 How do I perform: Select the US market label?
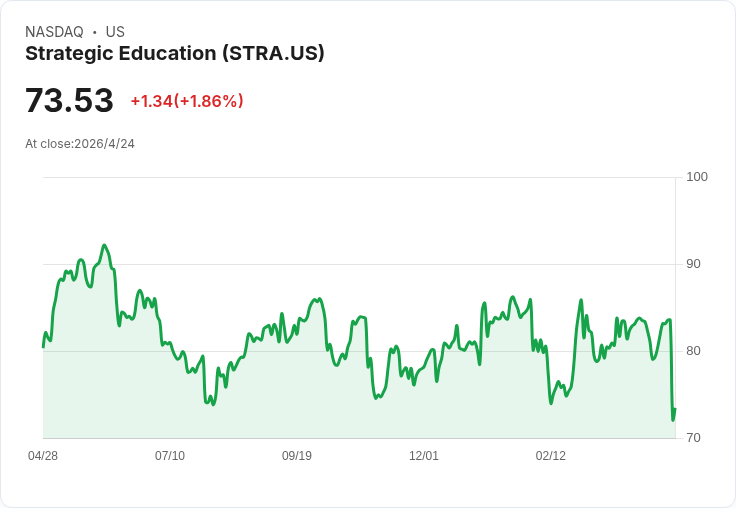tap(115, 32)
